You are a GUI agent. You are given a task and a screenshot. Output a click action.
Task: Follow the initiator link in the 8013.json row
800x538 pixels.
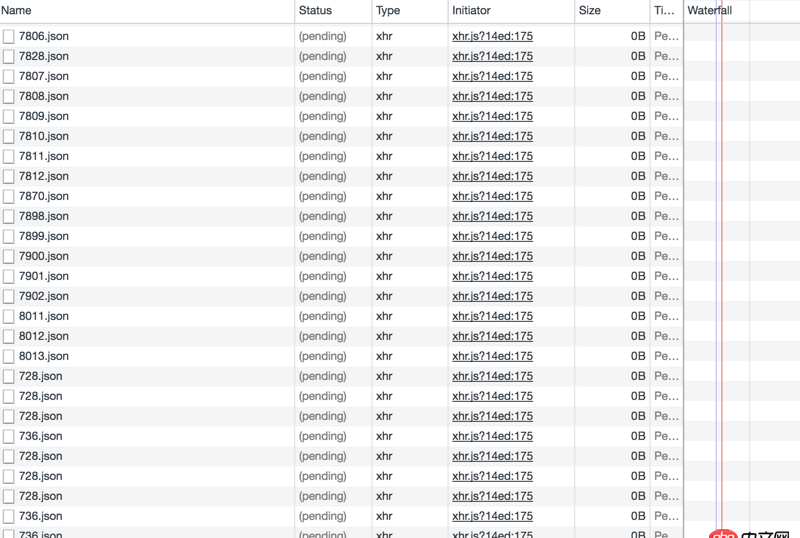point(492,356)
